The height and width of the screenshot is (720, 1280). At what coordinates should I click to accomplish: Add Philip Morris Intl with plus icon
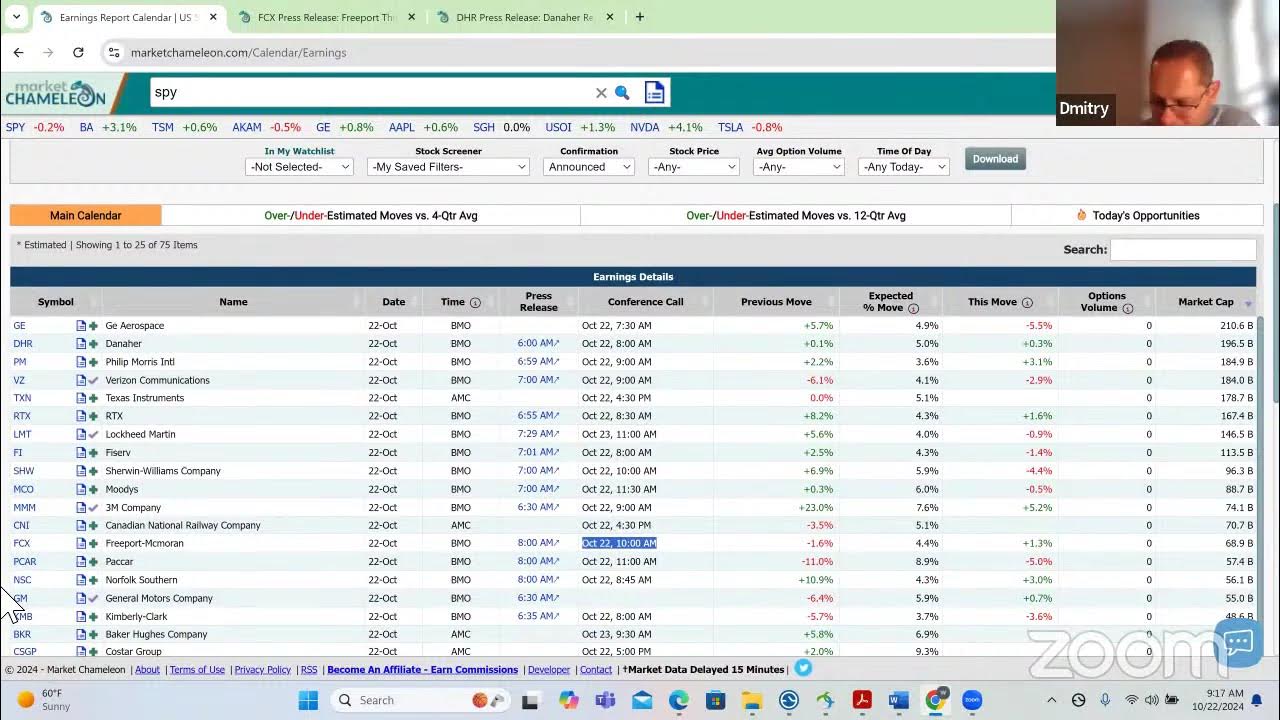pos(93,362)
